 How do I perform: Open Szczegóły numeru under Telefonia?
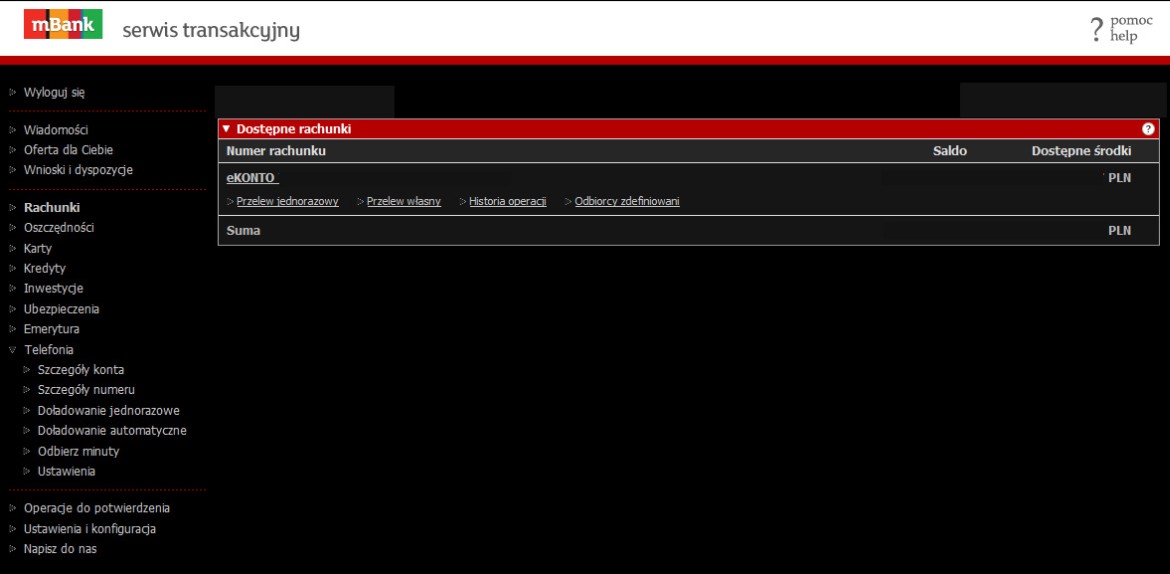86,390
